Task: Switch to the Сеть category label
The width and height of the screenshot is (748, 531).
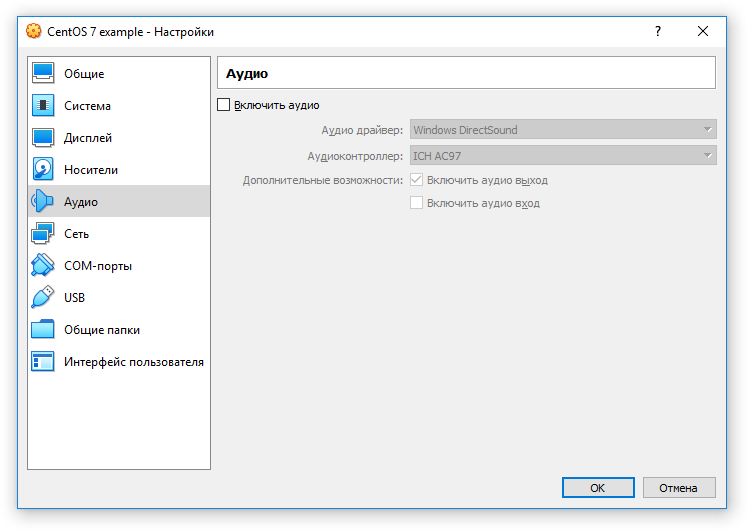Action: click(76, 234)
